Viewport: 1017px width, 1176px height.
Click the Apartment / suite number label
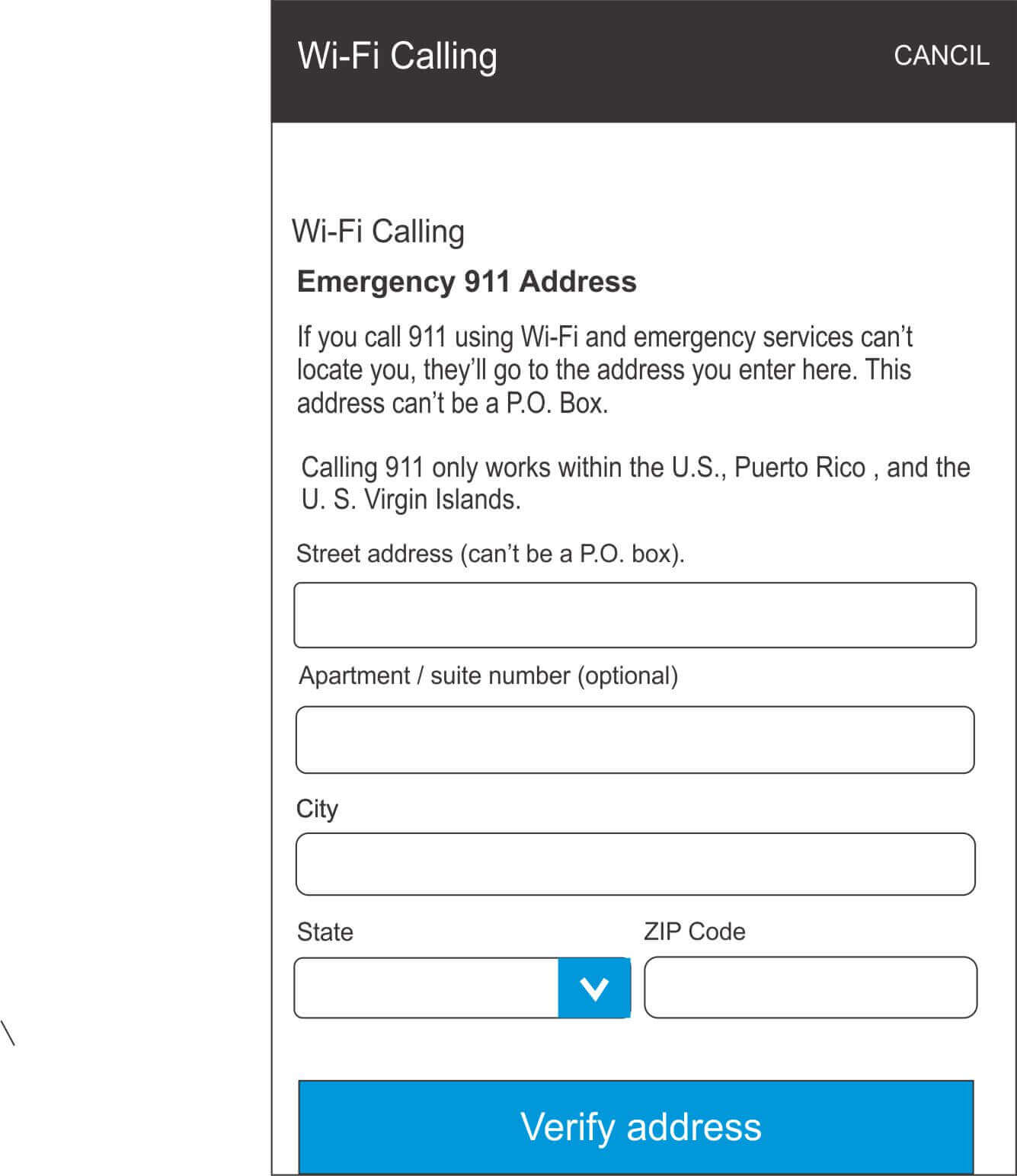pyautogui.click(x=488, y=676)
